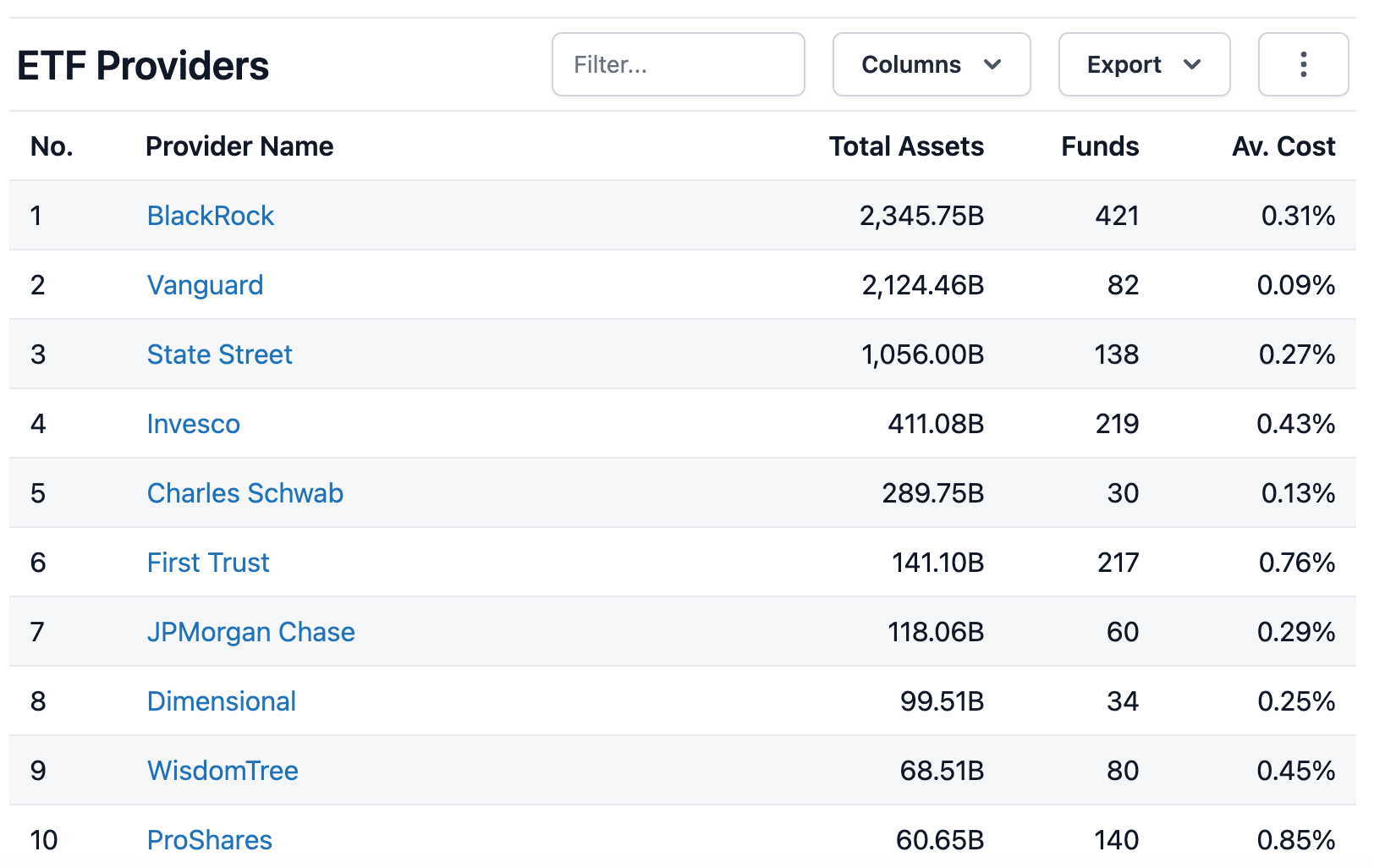Sort by Av. Cost column header

click(1283, 146)
